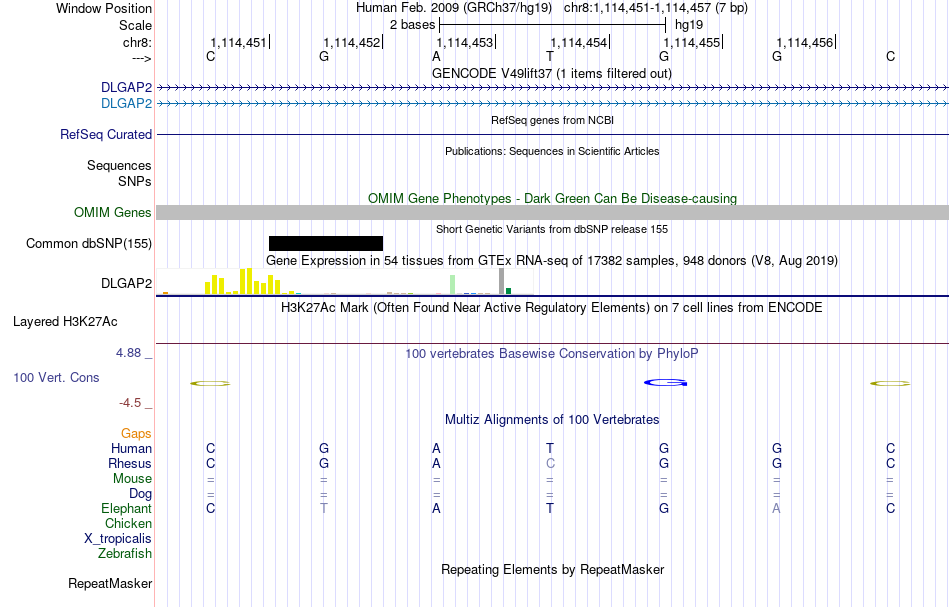This screenshot has width=950, height=607.
Task: Click the Scale label
Action: pyautogui.click(x=135, y=25)
